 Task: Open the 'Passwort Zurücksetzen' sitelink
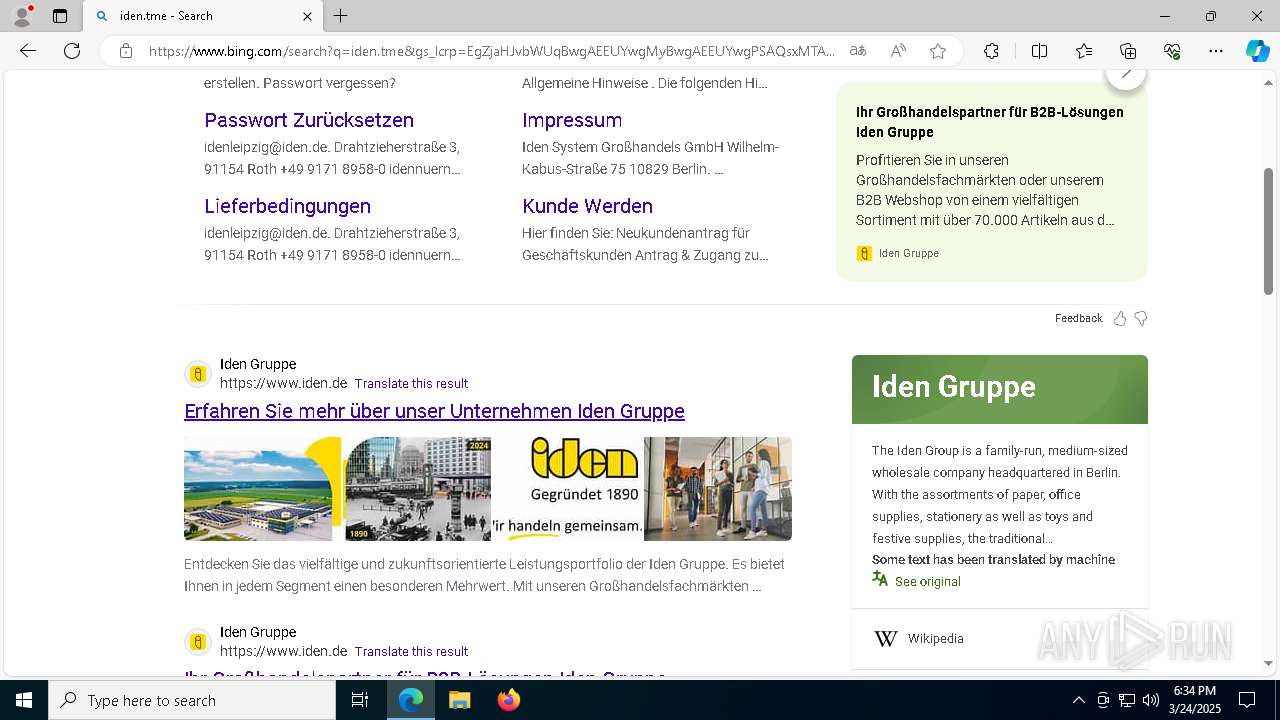pos(309,120)
